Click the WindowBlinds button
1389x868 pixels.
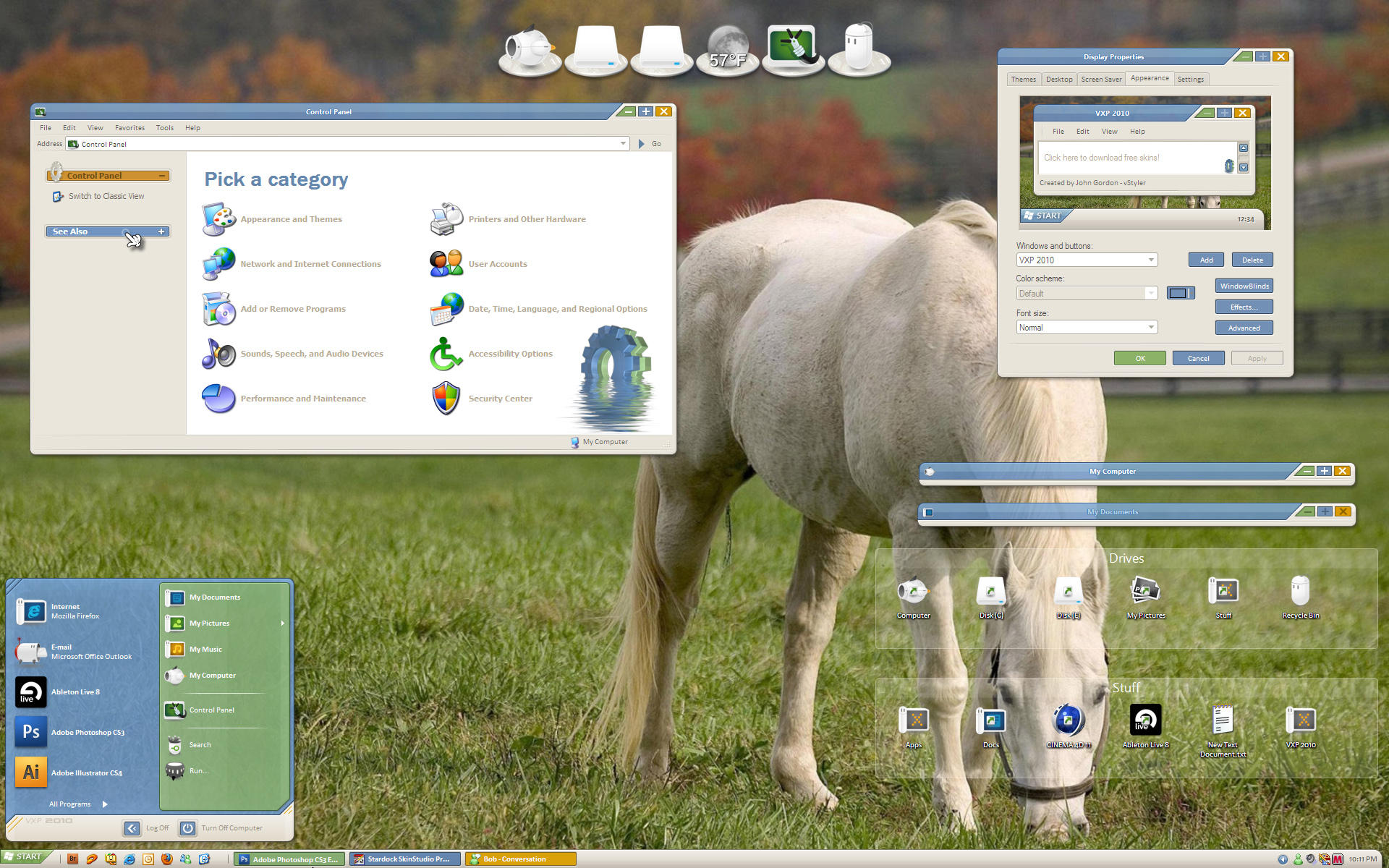1244,286
